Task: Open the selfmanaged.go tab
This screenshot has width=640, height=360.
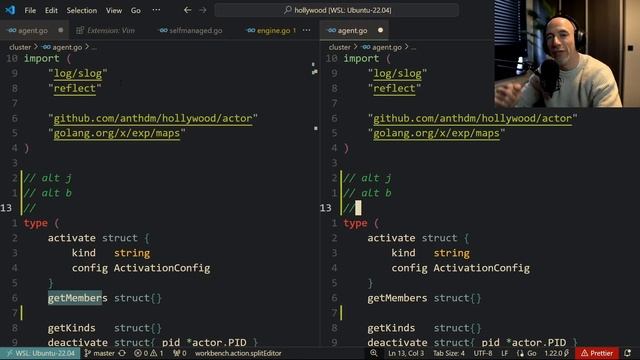Action: (191, 31)
